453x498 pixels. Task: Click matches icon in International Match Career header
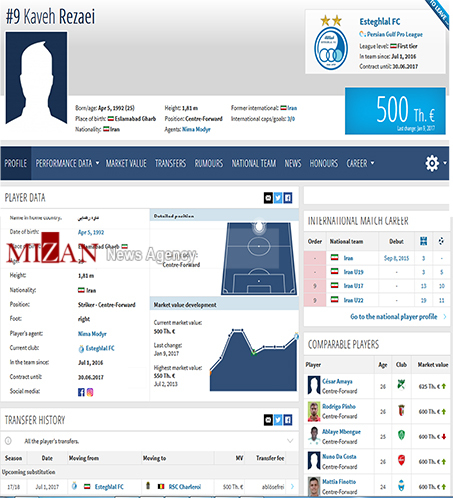423,241
